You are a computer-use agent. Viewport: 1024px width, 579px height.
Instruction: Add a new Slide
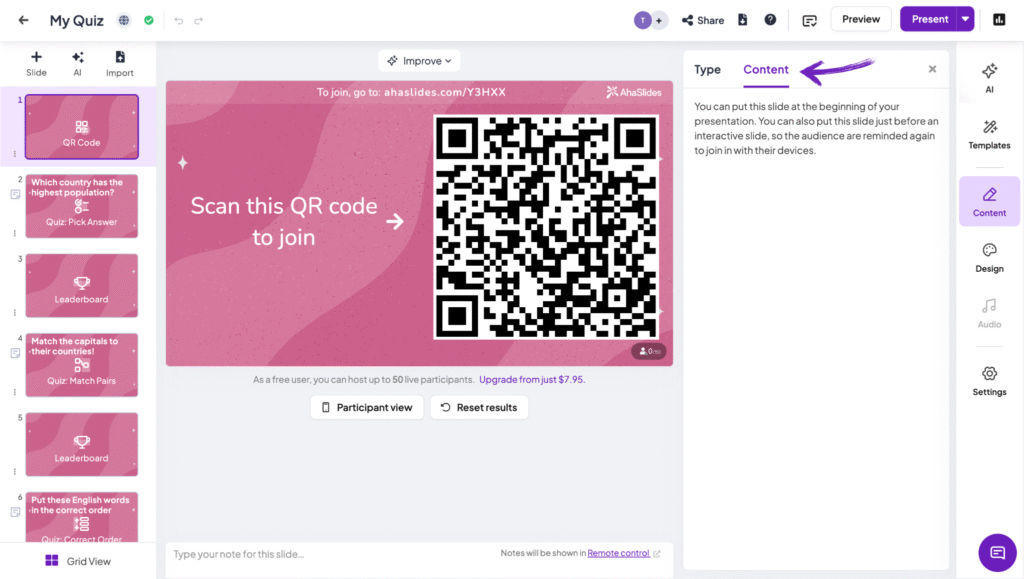(37, 64)
